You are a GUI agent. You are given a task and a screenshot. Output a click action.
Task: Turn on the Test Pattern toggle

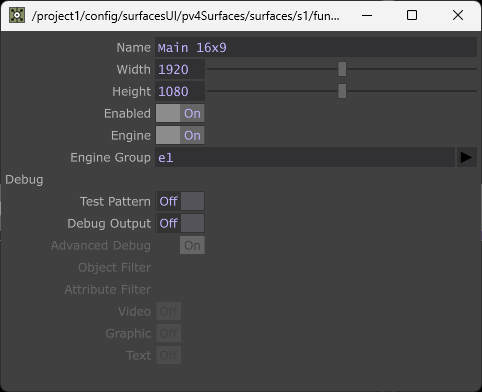click(x=180, y=201)
